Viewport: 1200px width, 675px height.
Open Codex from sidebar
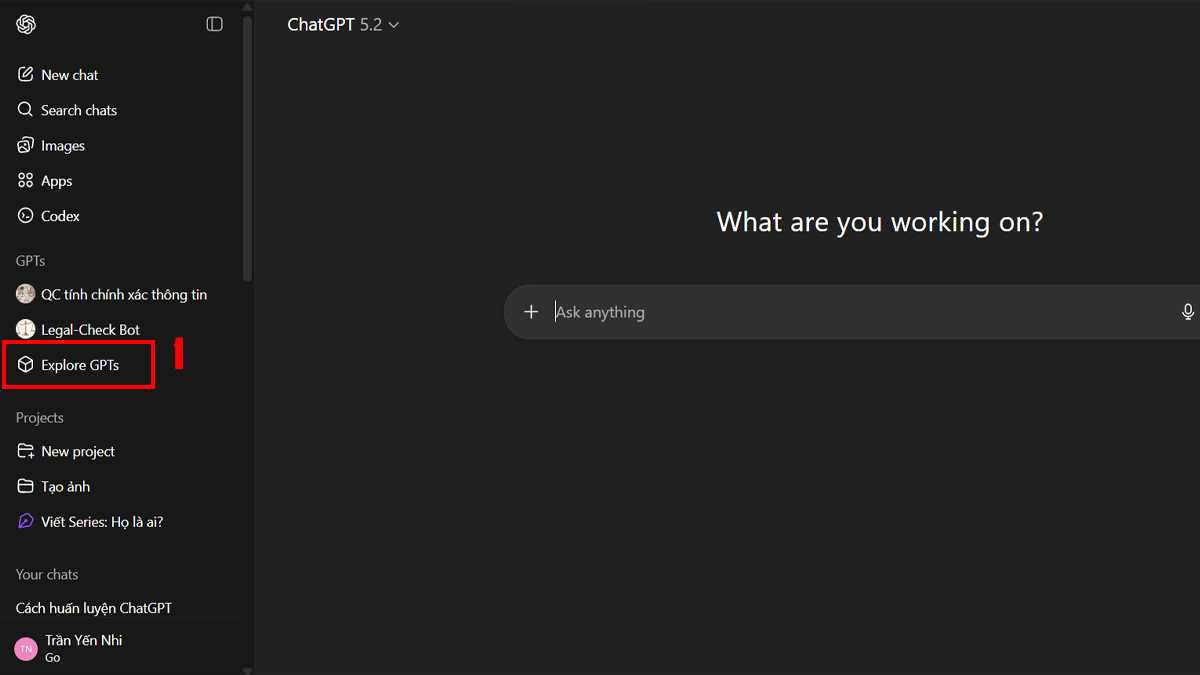60,216
